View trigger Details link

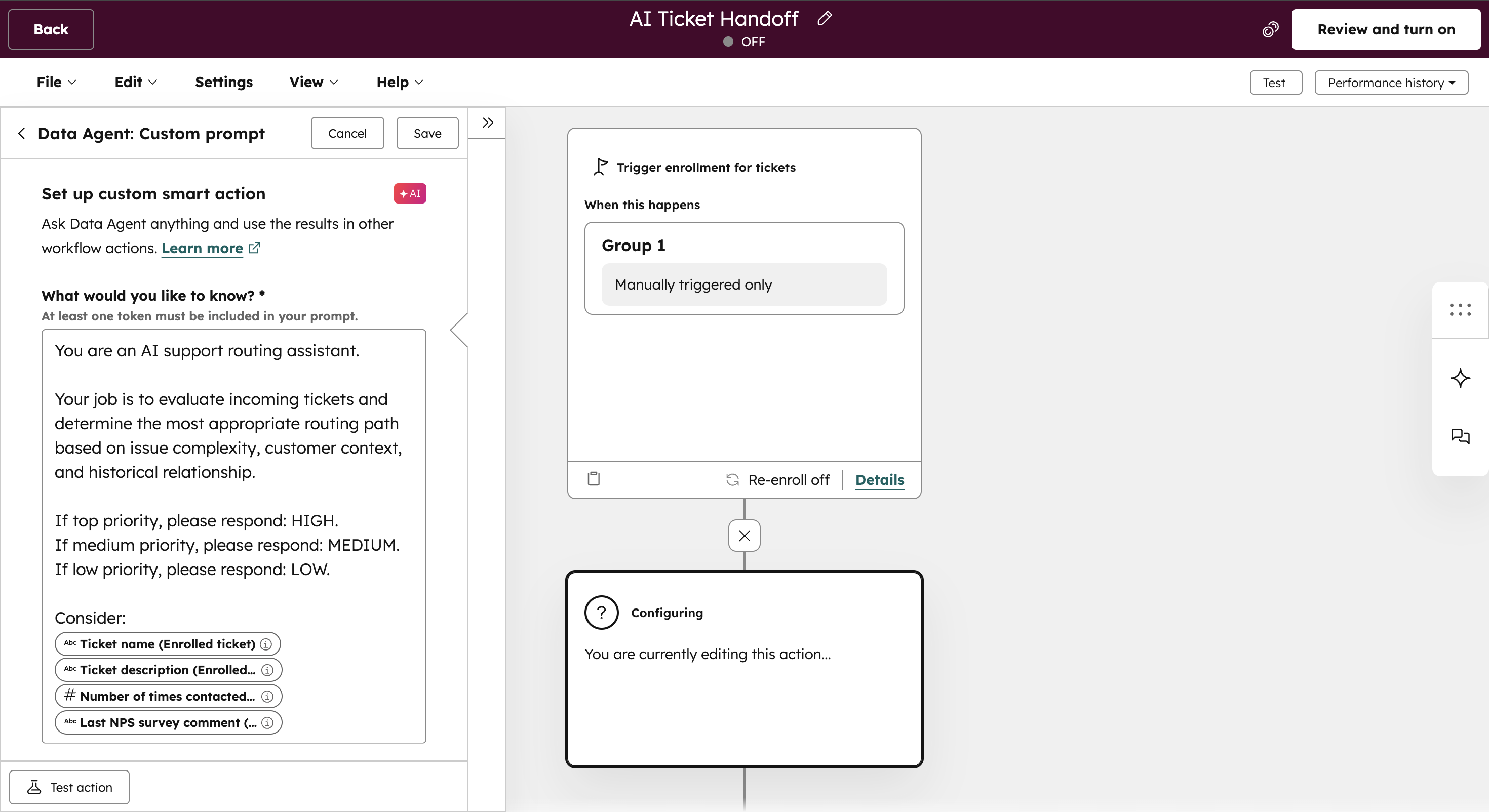click(x=879, y=480)
